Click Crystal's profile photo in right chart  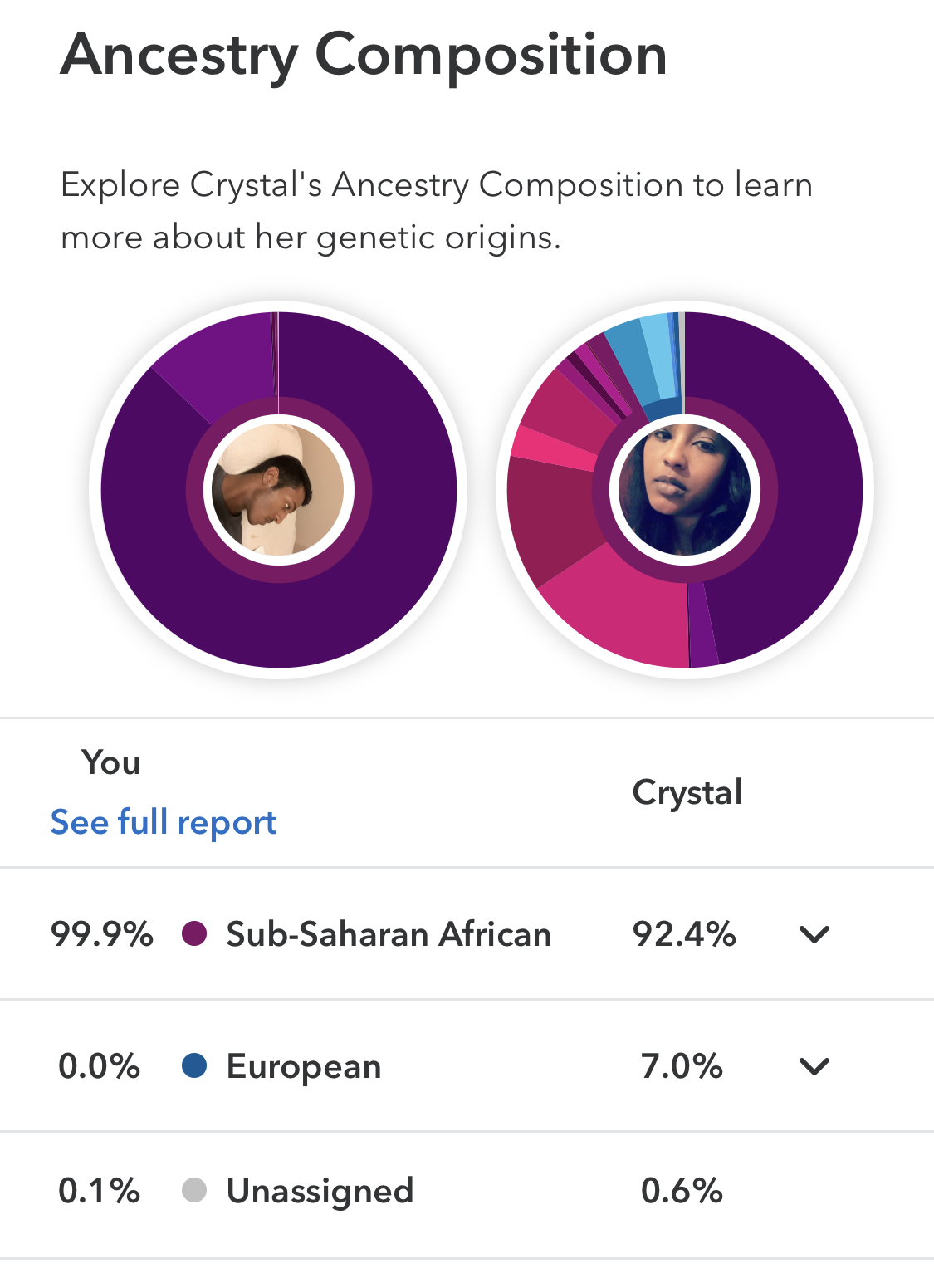(x=685, y=490)
